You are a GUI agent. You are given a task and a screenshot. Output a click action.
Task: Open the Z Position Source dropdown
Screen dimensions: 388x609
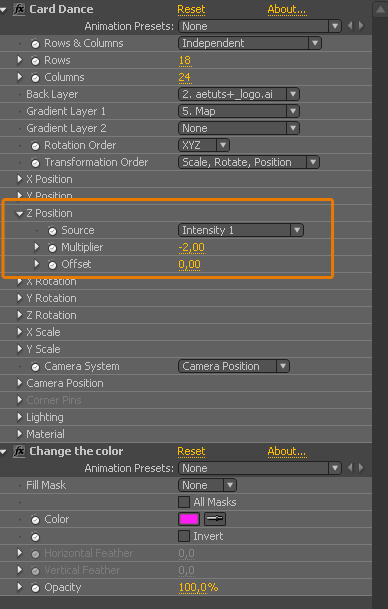click(241, 230)
